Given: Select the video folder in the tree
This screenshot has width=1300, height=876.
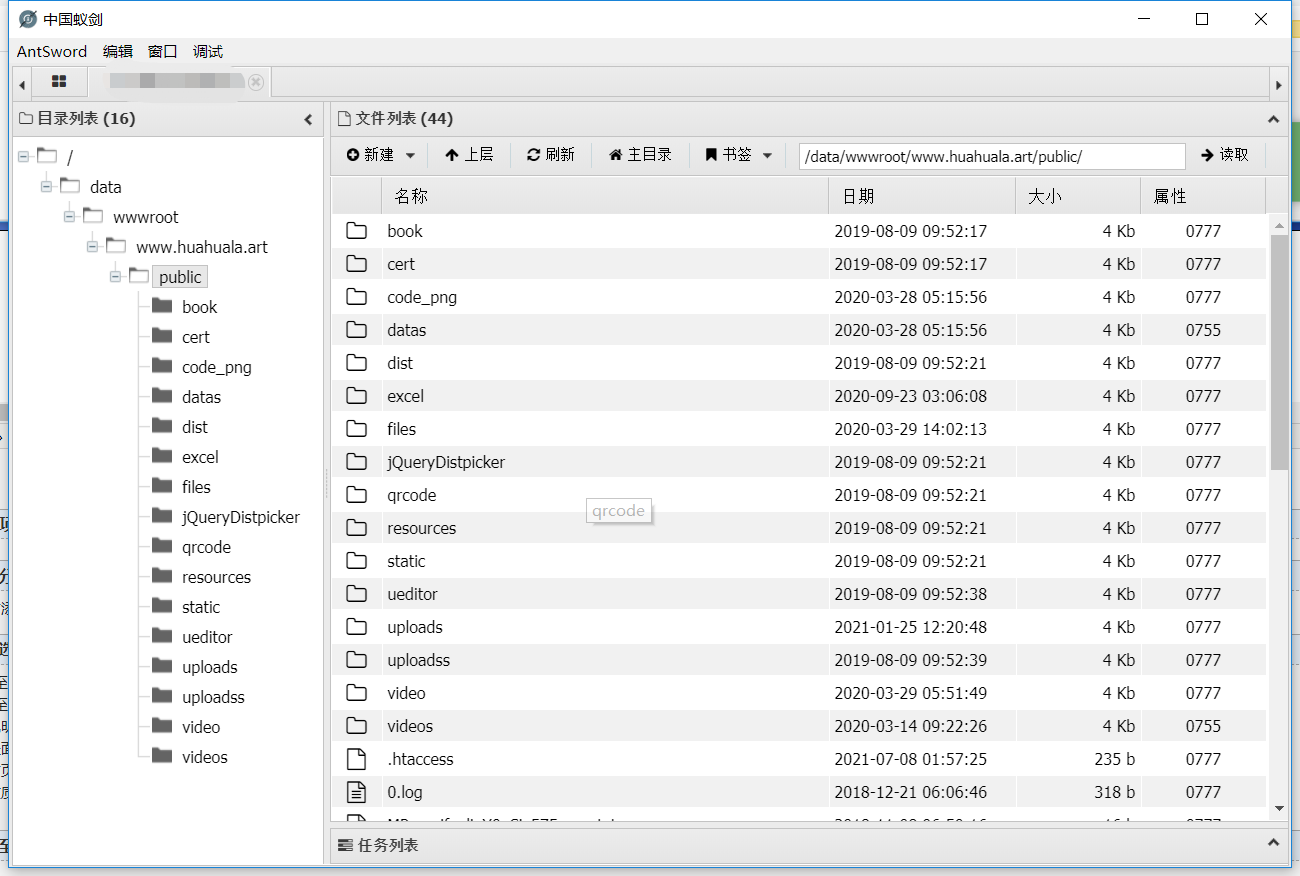Looking at the screenshot, I should point(201,727).
